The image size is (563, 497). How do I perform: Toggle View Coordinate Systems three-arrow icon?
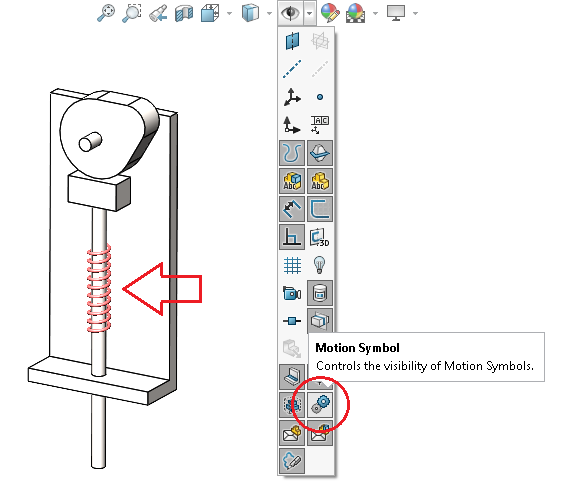[292, 97]
